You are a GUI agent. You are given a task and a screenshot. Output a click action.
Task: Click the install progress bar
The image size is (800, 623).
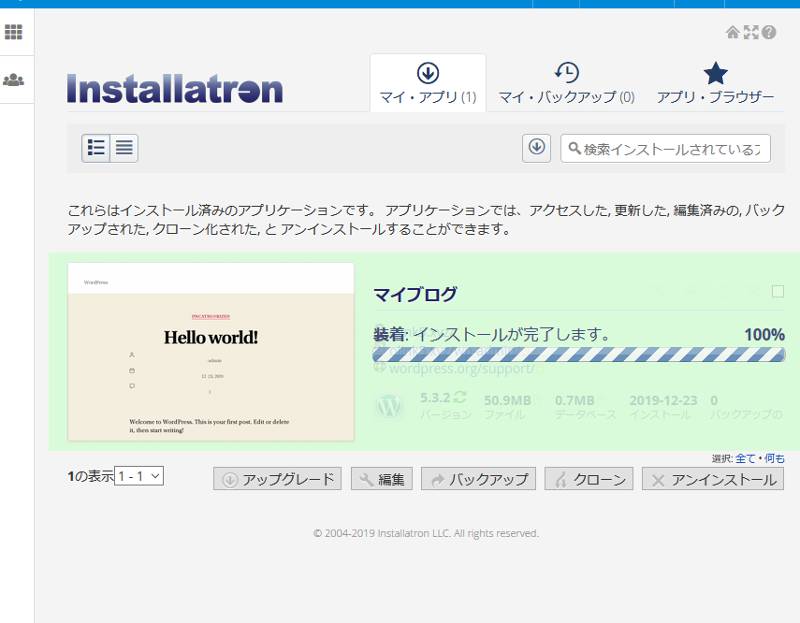tap(579, 355)
